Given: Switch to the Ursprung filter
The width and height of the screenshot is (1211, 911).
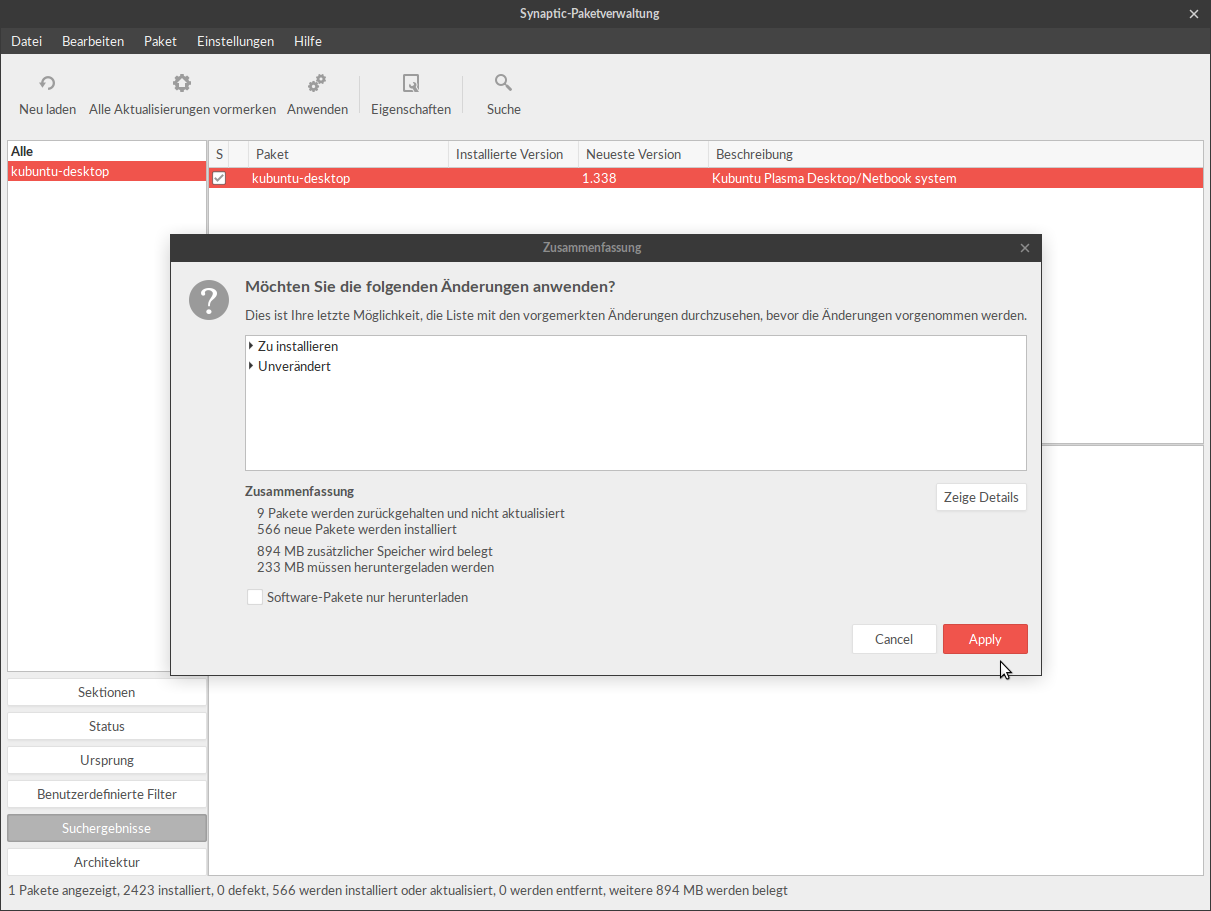Looking at the screenshot, I should 107,760.
